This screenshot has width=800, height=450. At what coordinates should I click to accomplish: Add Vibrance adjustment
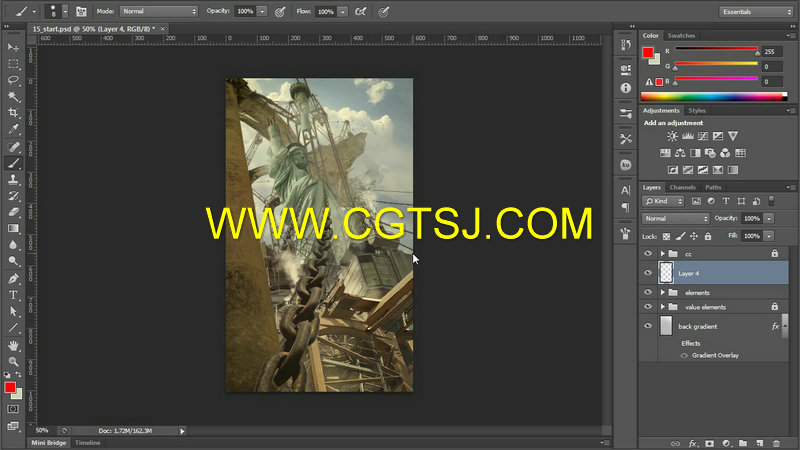(733, 136)
